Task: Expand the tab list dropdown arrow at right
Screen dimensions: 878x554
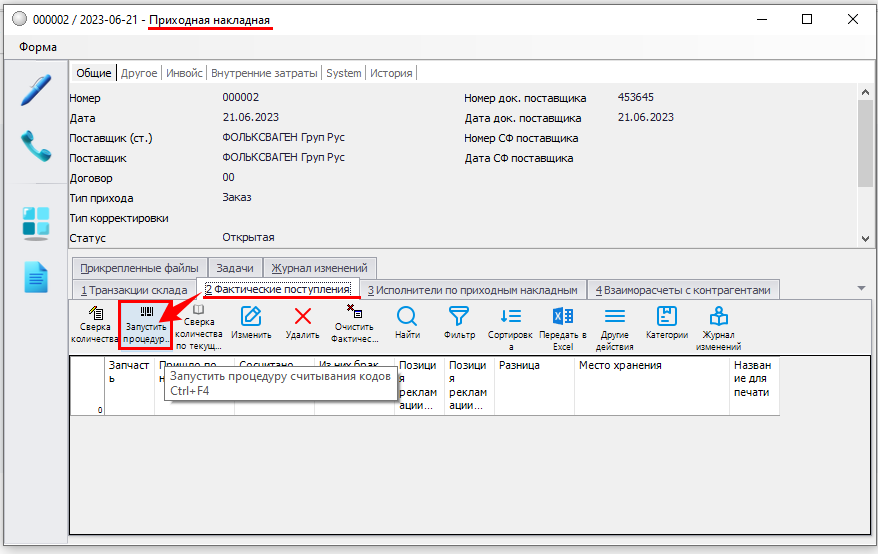Action: coord(862,289)
